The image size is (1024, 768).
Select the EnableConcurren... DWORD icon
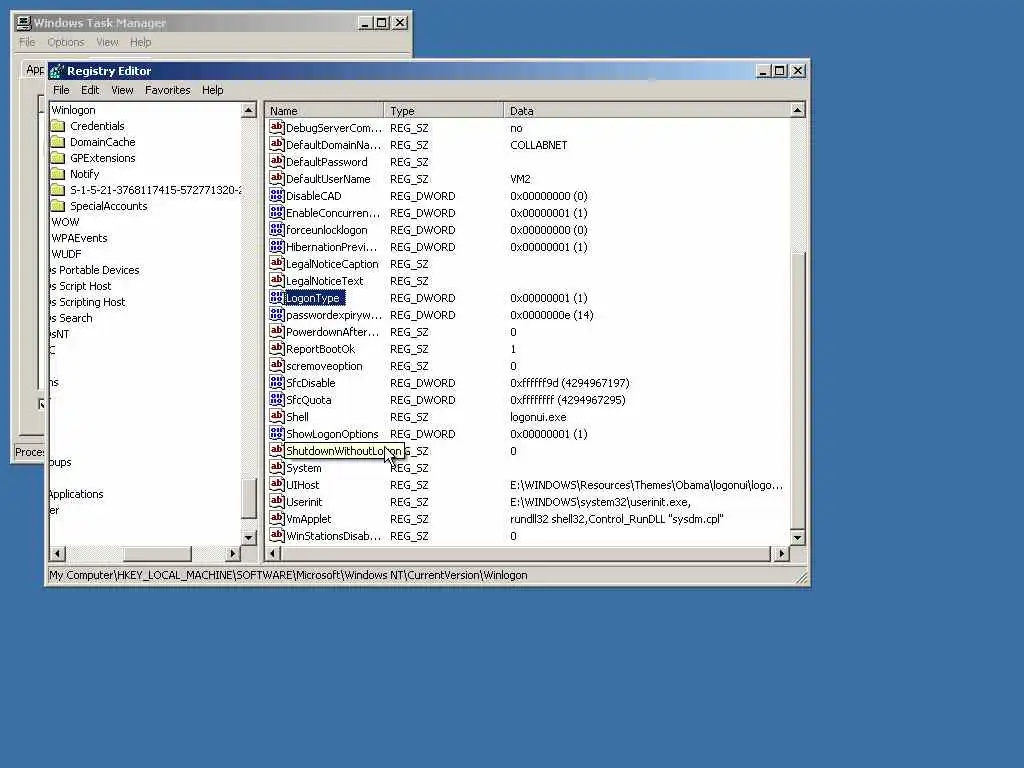(x=277, y=212)
